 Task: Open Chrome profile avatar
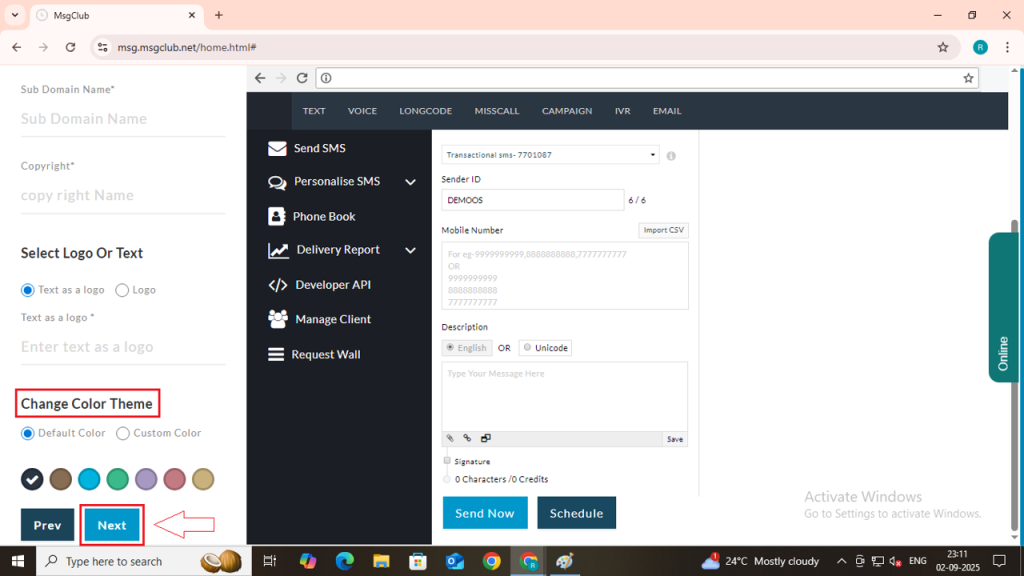(x=980, y=47)
